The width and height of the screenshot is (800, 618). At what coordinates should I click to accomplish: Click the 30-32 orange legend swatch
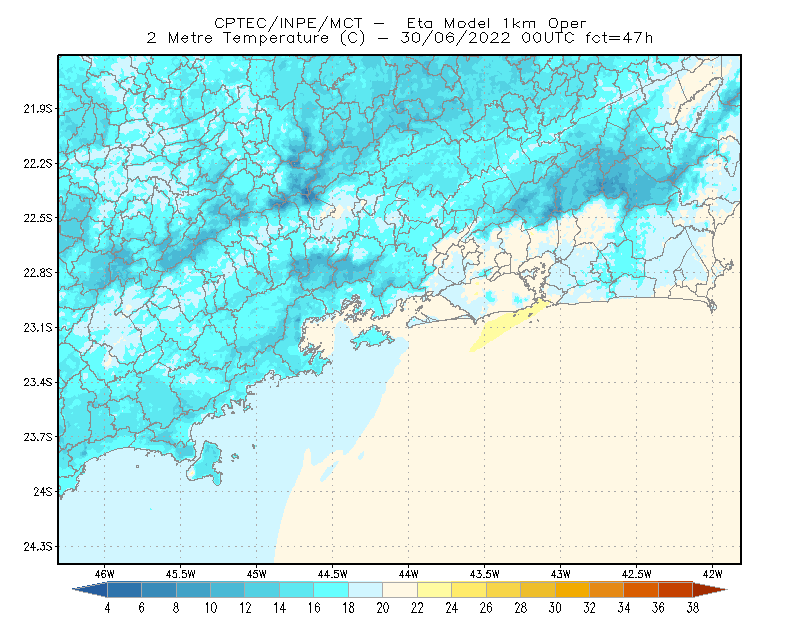pos(572,590)
